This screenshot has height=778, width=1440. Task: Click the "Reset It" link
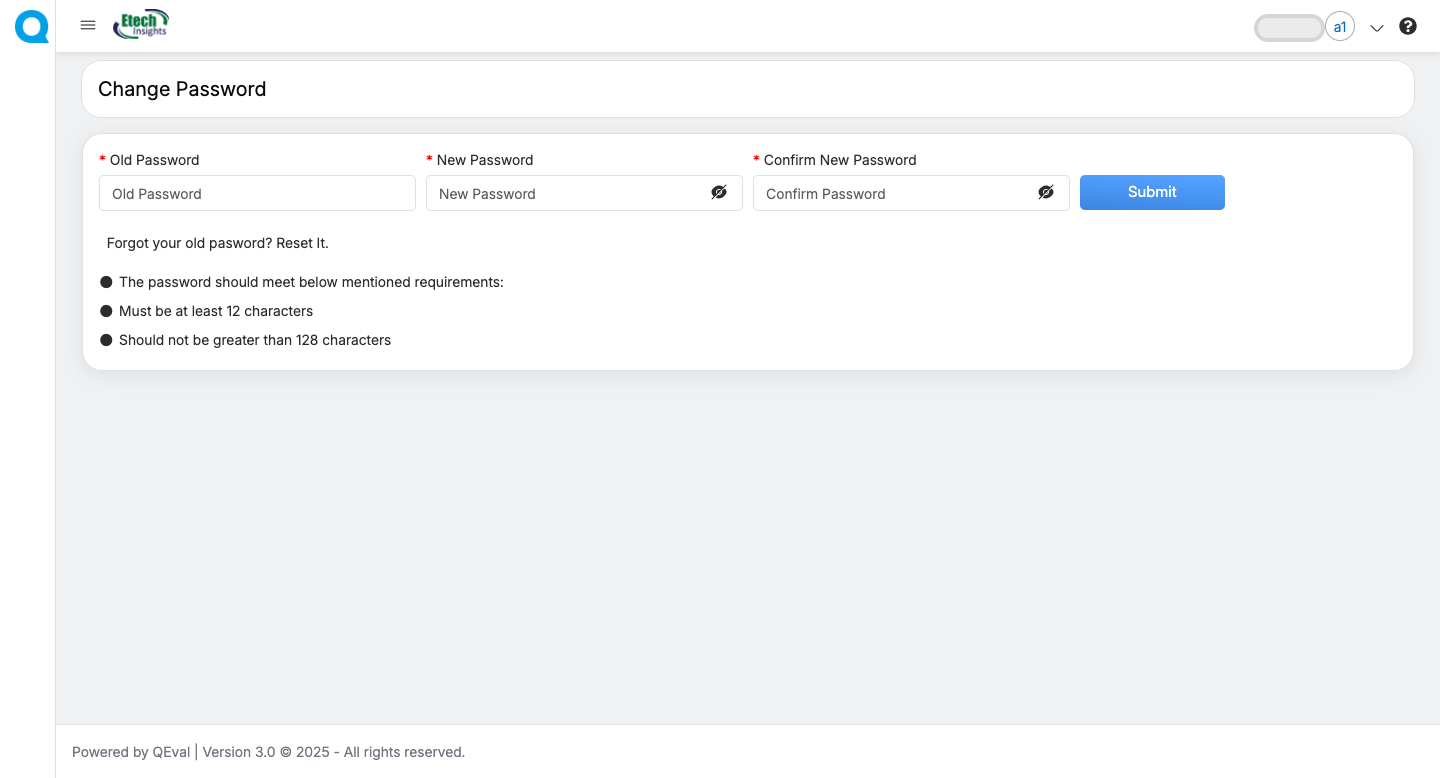point(302,243)
